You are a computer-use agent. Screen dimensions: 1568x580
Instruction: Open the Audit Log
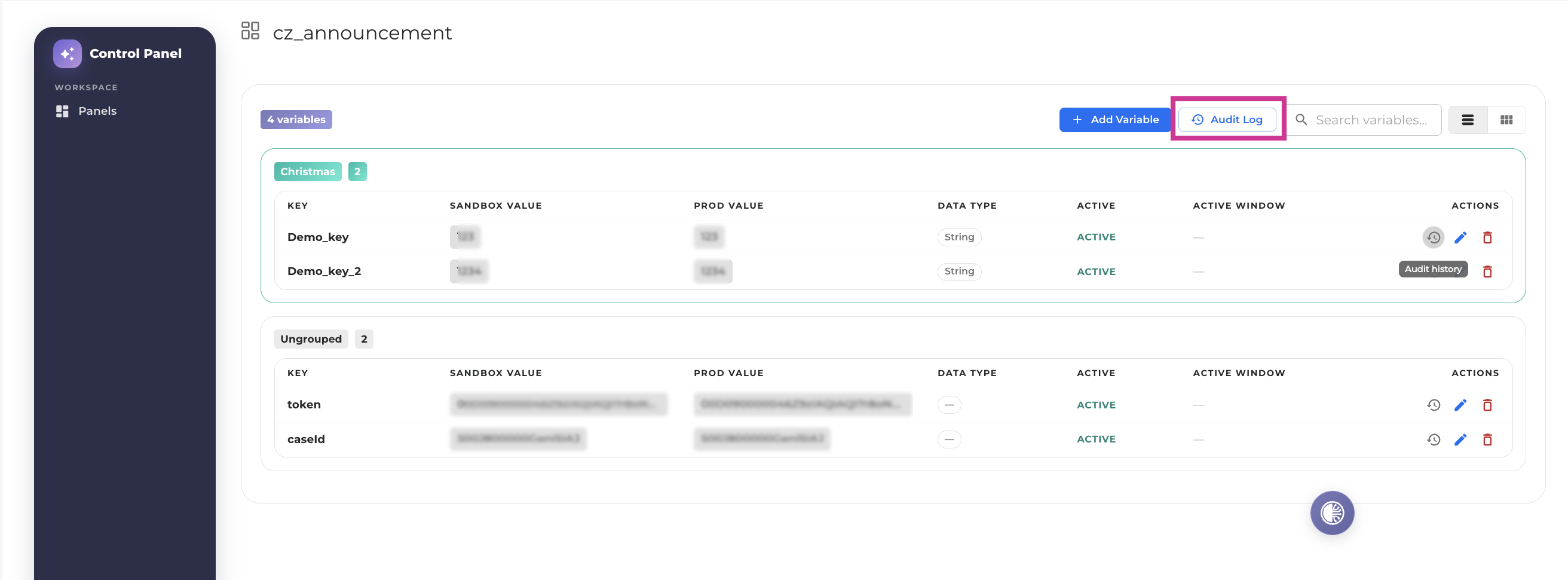[1227, 120]
